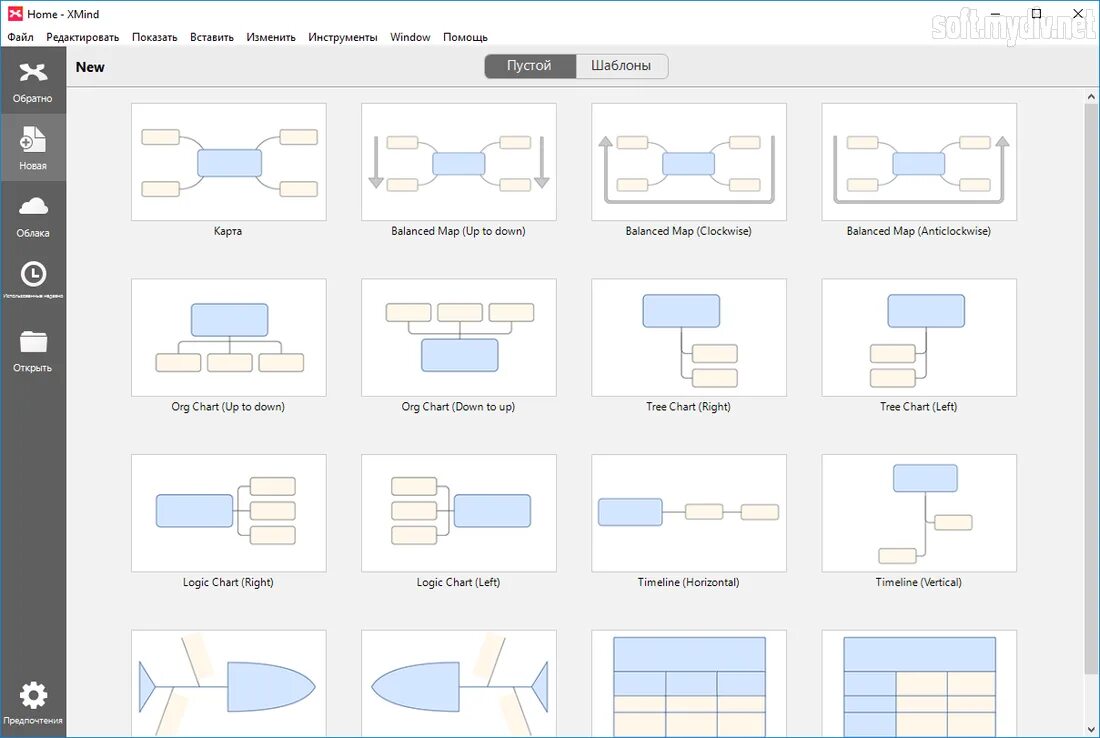The width and height of the screenshot is (1100, 738).
Task: Click the XMind logo in title bar
Action: click(15, 13)
